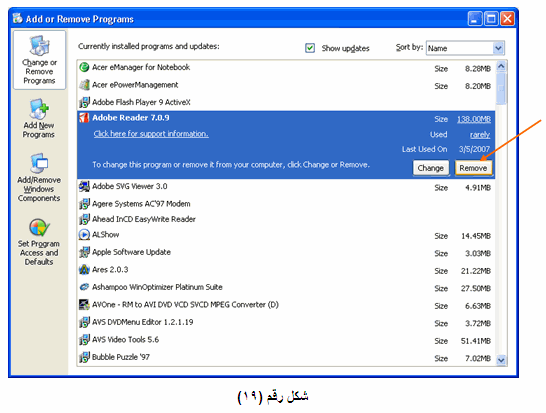Close the Add or Remove Programs window
The image size is (546, 413).
pos(507,18)
